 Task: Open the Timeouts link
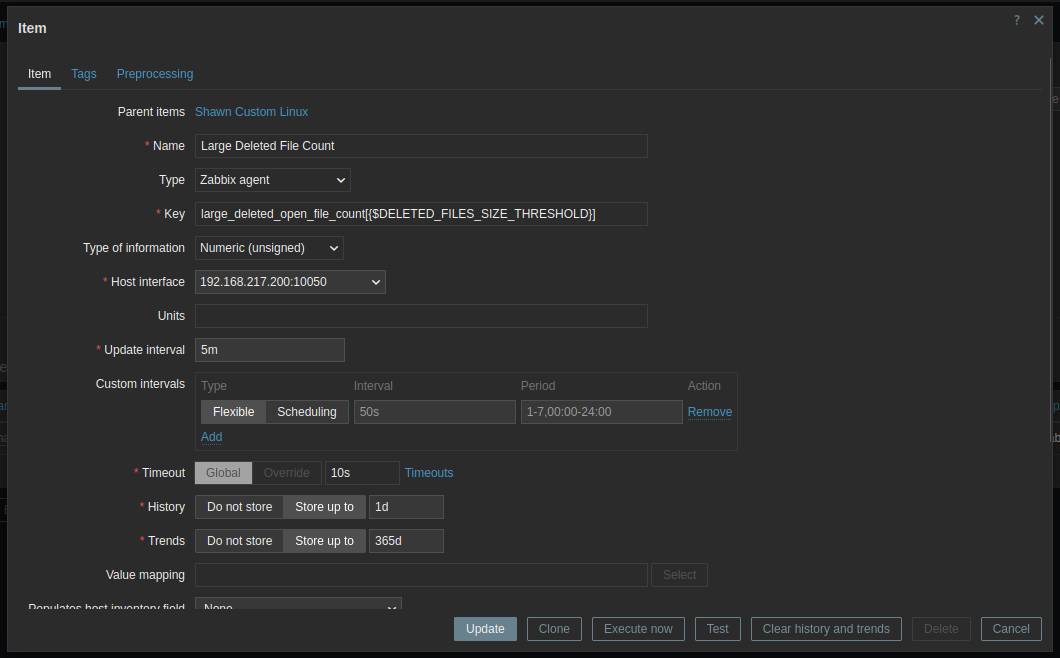[x=428, y=473]
